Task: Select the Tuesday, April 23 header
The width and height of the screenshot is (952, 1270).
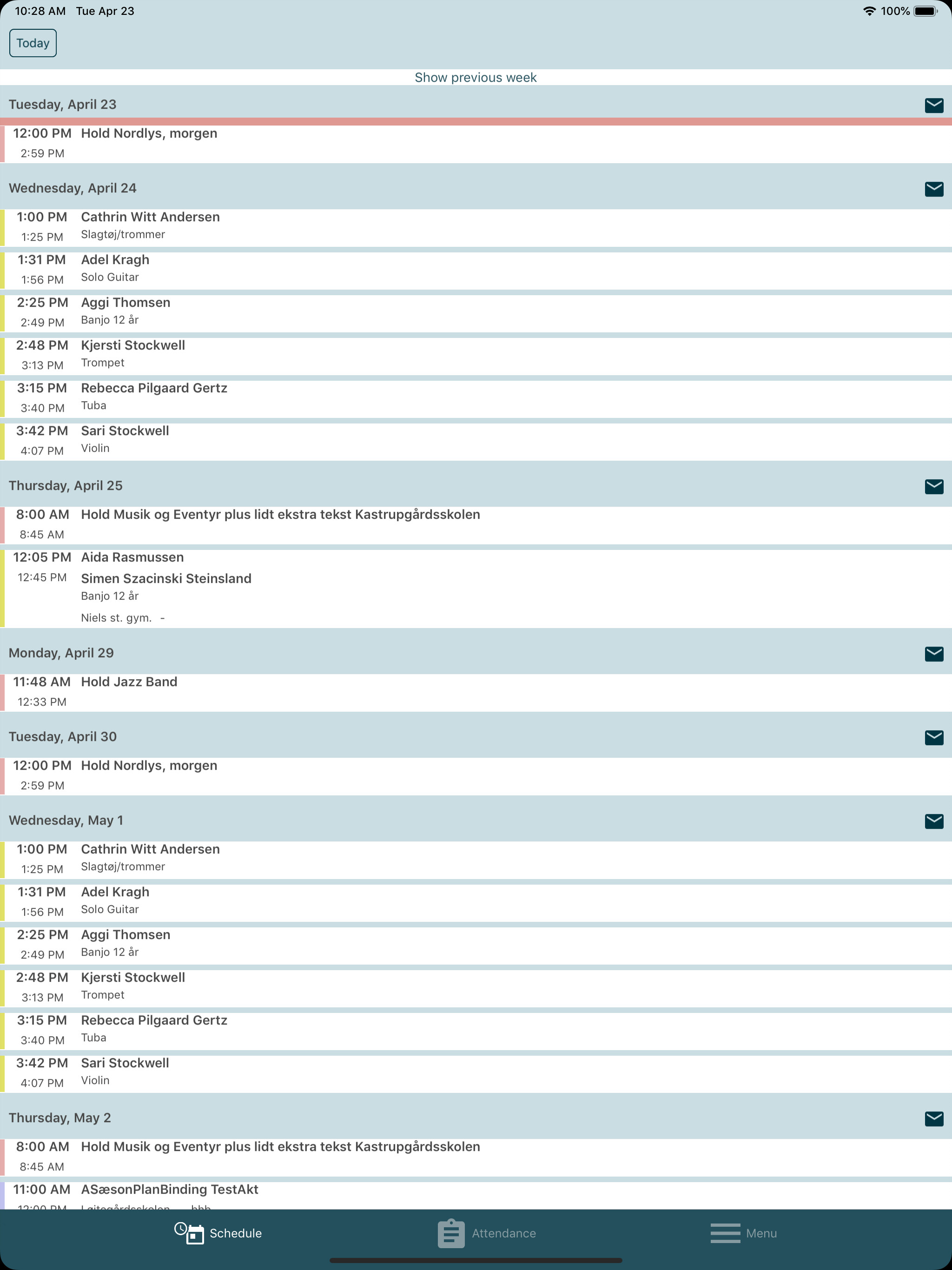Action: click(63, 105)
